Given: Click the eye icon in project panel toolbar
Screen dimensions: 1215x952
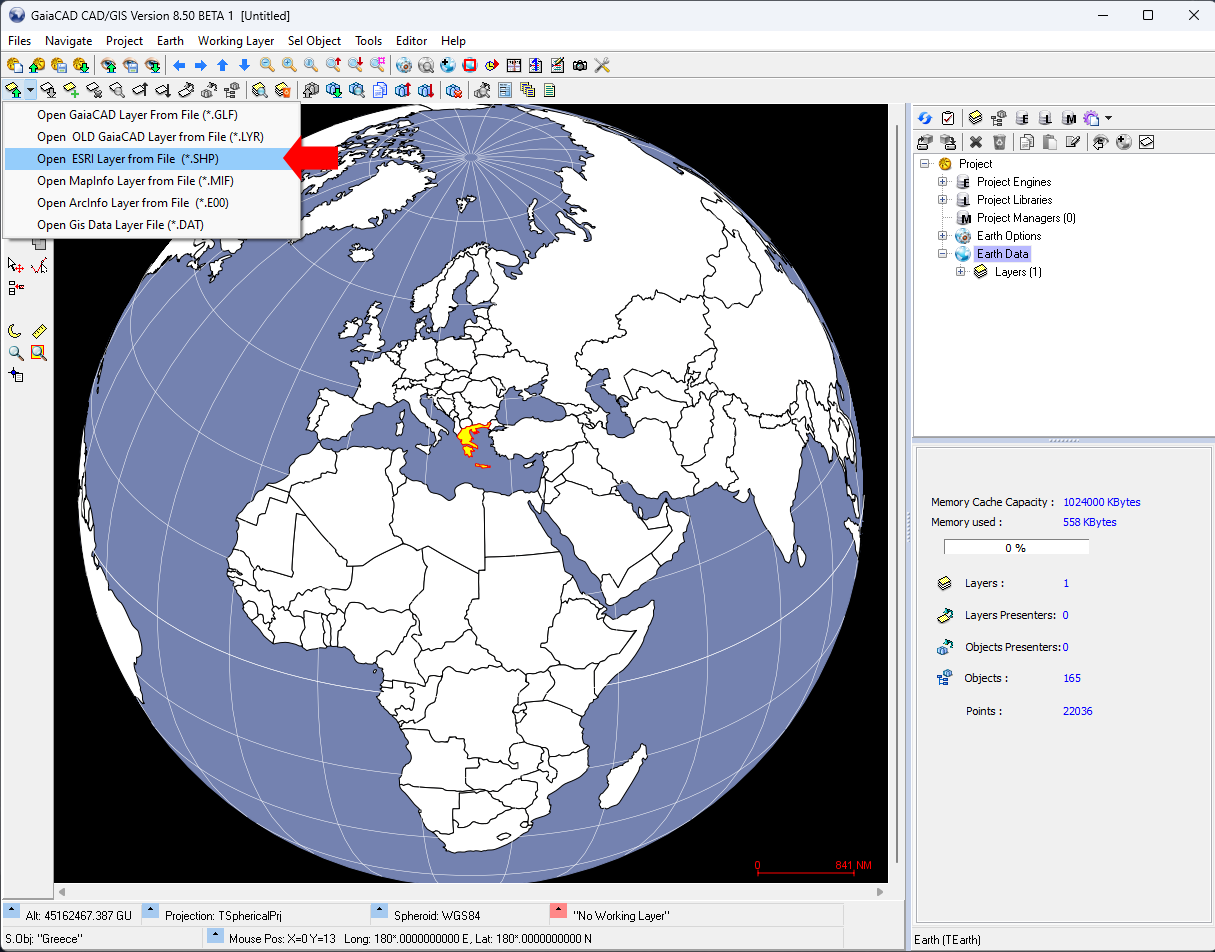Looking at the screenshot, I should click(x=1100, y=142).
